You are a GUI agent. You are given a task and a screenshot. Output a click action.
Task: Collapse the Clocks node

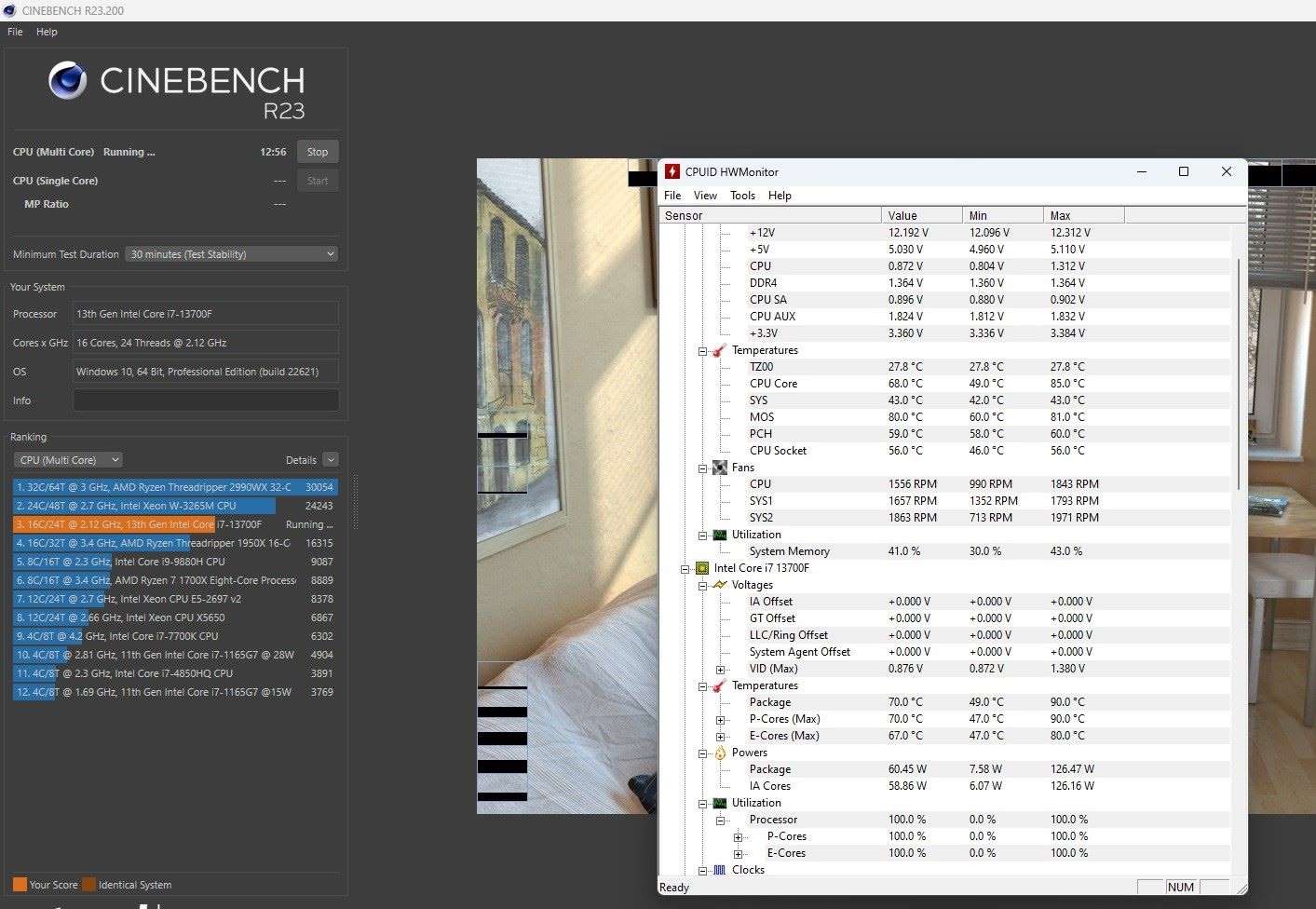click(x=702, y=871)
